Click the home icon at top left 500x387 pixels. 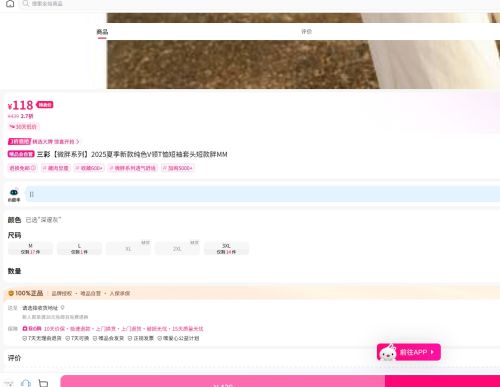10,4
